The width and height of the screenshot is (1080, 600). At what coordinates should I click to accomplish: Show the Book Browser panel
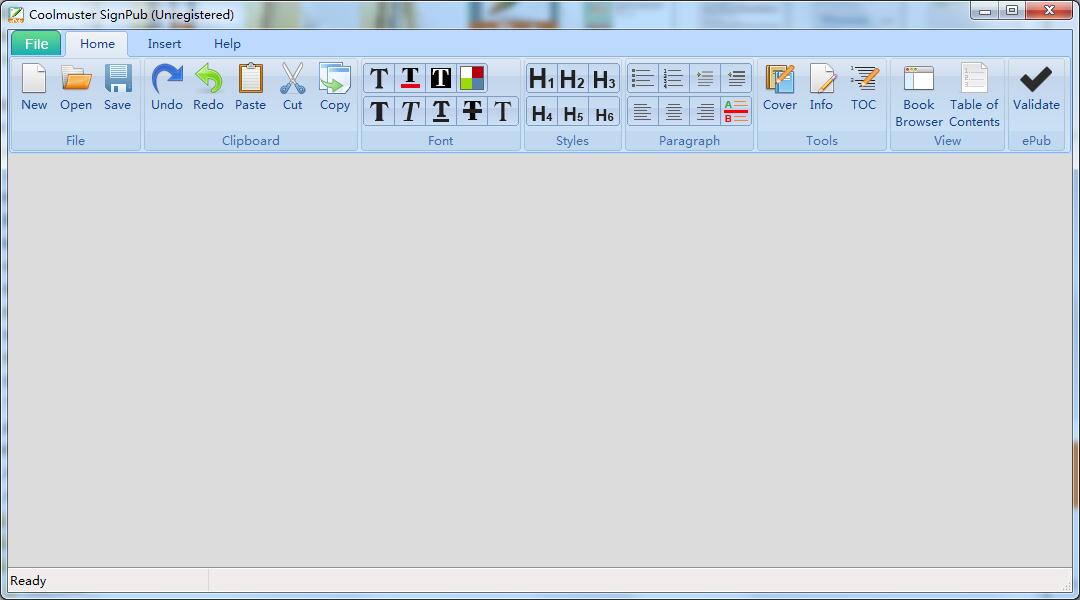coord(919,96)
